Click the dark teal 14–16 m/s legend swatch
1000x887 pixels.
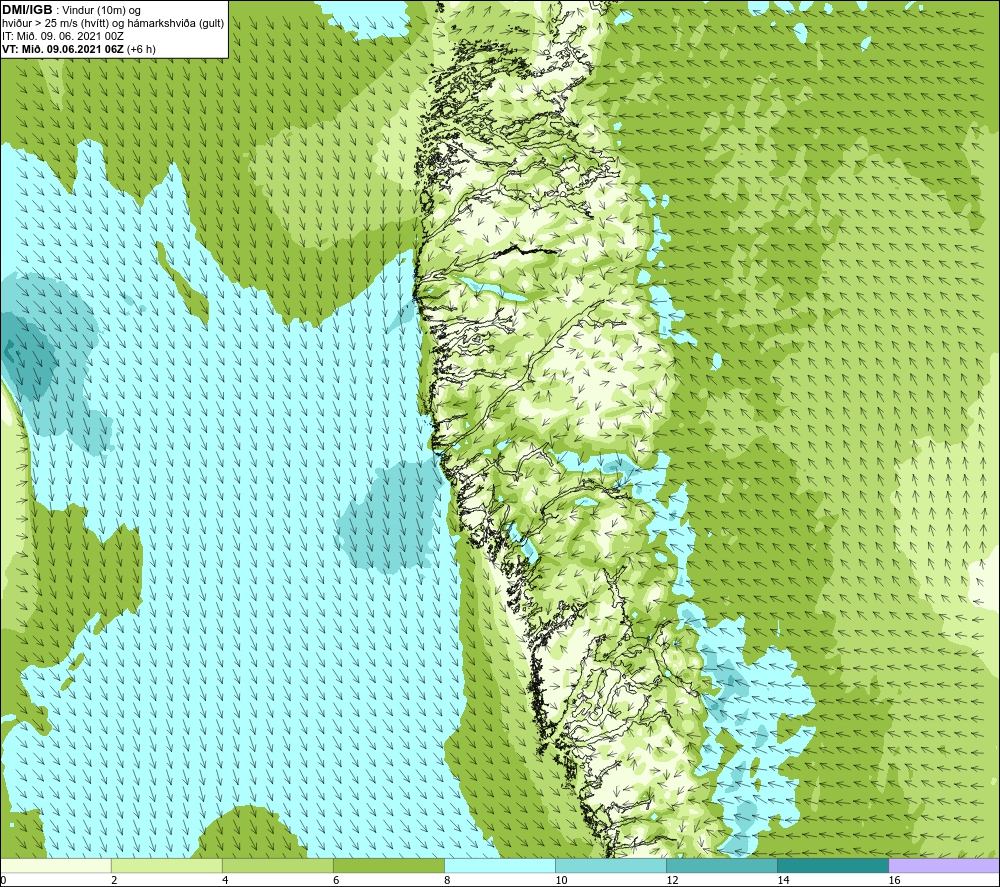pos(832,865)
